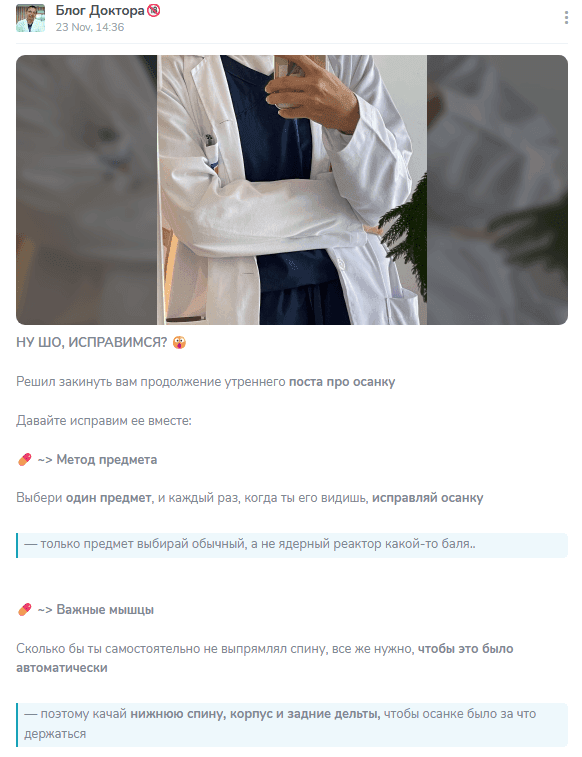Click the bold phrase исправляй осанку
This screenshot has height=757, width=582.
pyautogui.click(x=427, y=498)
